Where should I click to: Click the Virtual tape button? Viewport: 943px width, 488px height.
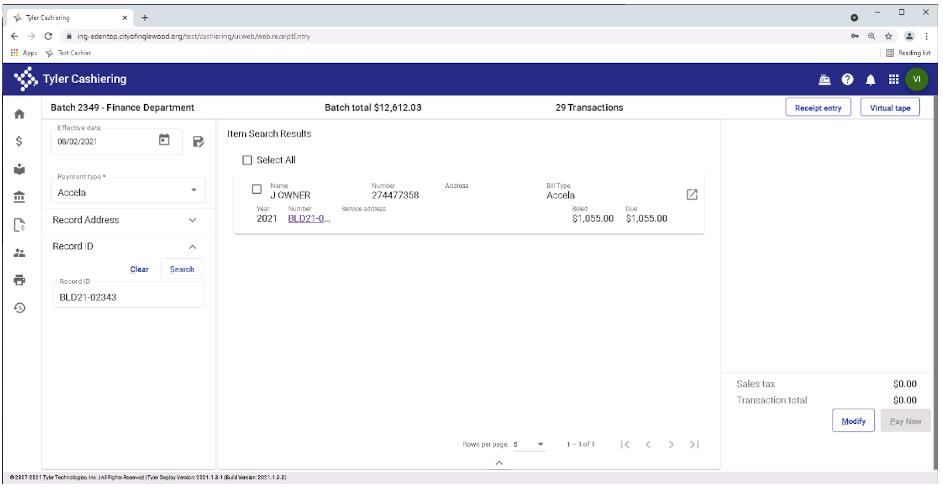(x=890, y=108)
